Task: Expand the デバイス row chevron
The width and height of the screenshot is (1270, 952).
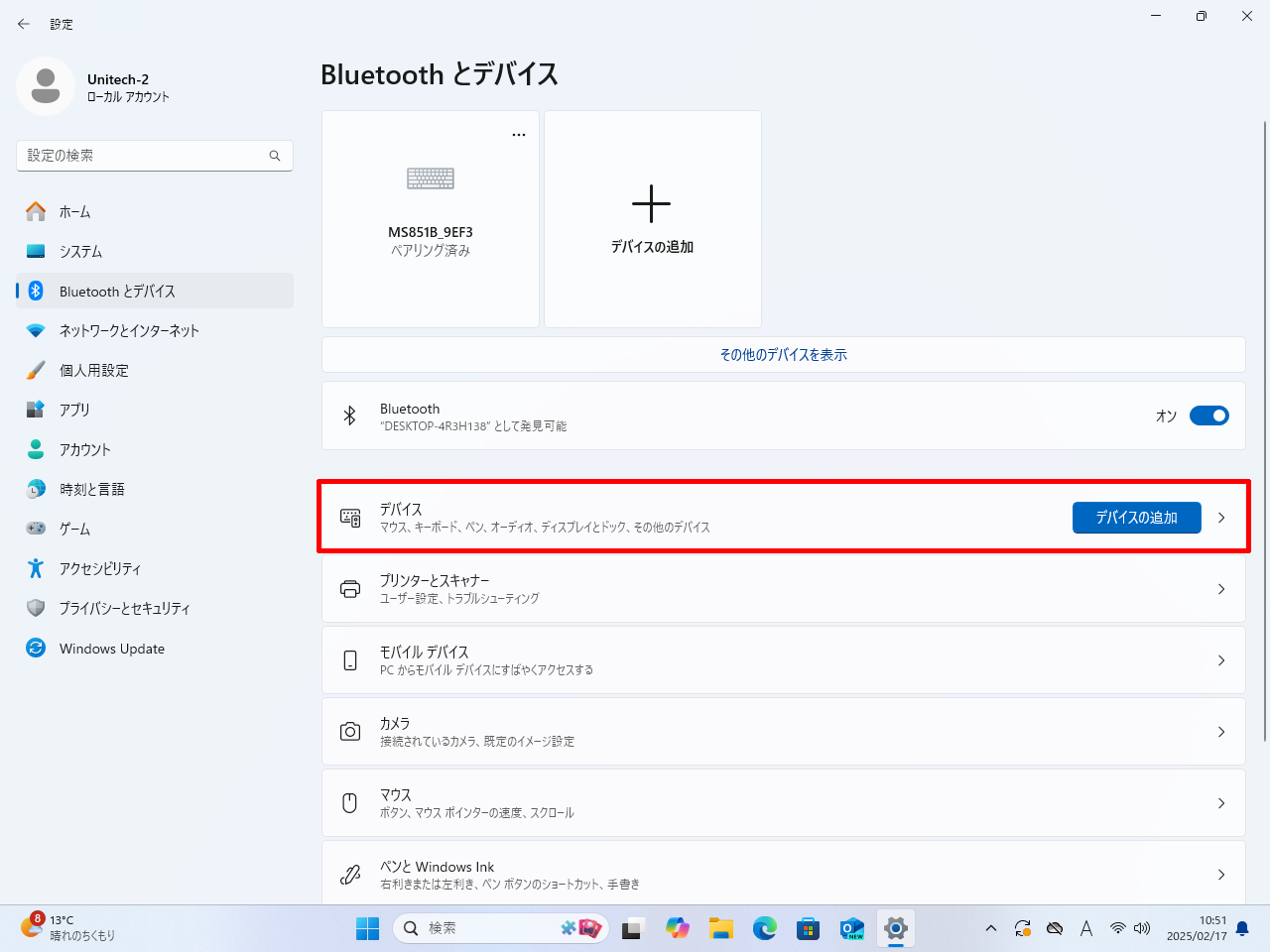Action: pos(1221,518)
